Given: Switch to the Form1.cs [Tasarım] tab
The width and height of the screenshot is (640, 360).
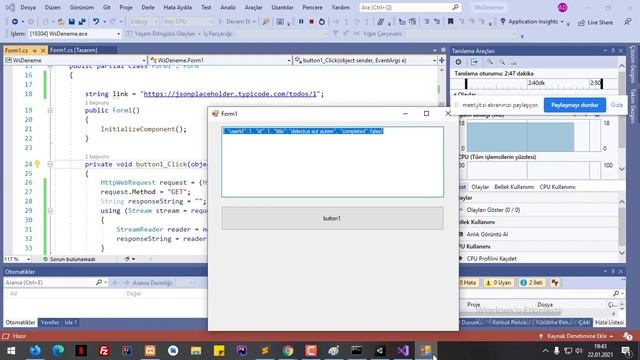Looking at the screenshot, I should coord(73,50).
